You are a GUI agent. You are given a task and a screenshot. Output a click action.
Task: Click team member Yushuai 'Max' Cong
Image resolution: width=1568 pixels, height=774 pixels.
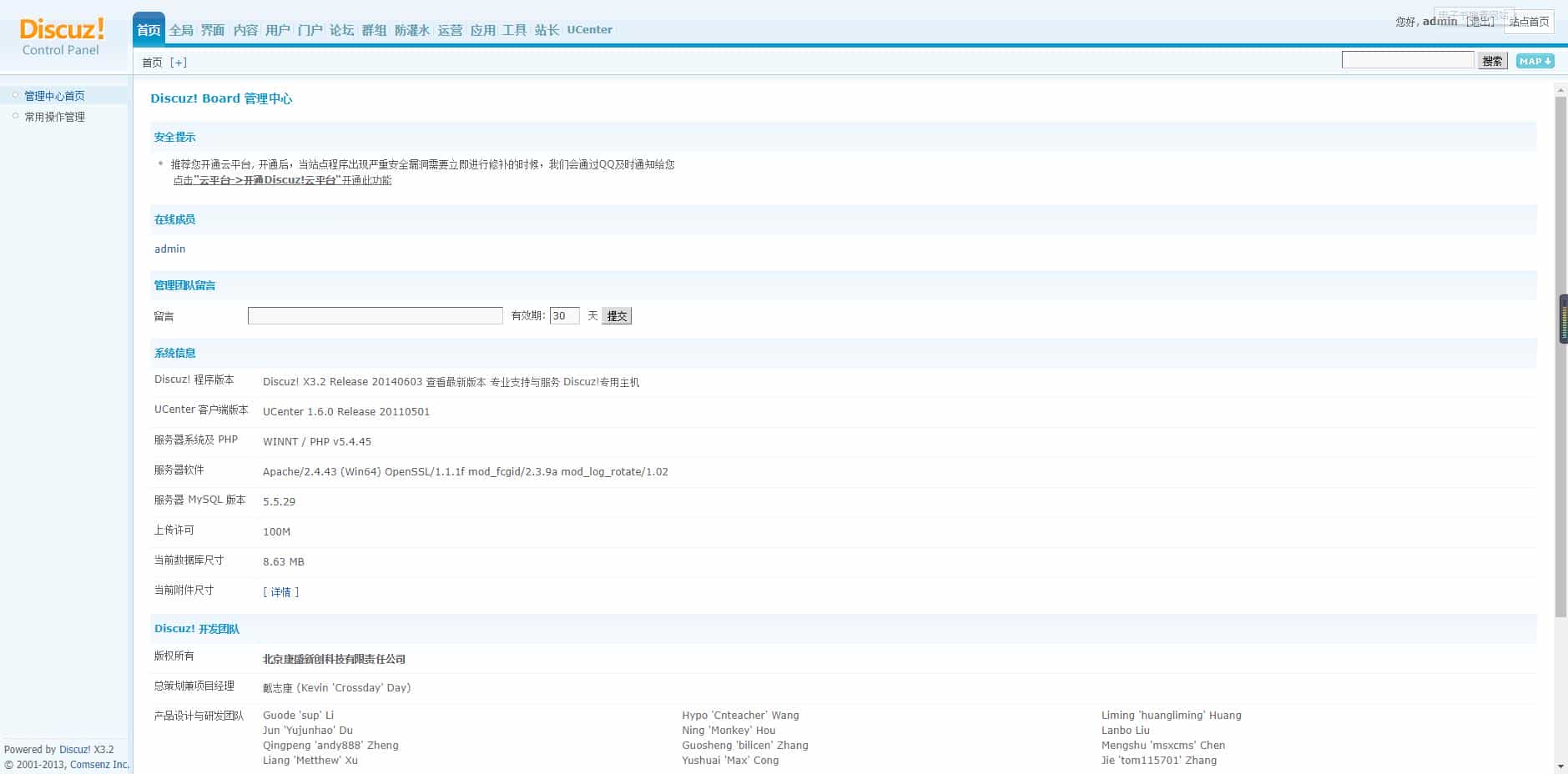point(730,761)
